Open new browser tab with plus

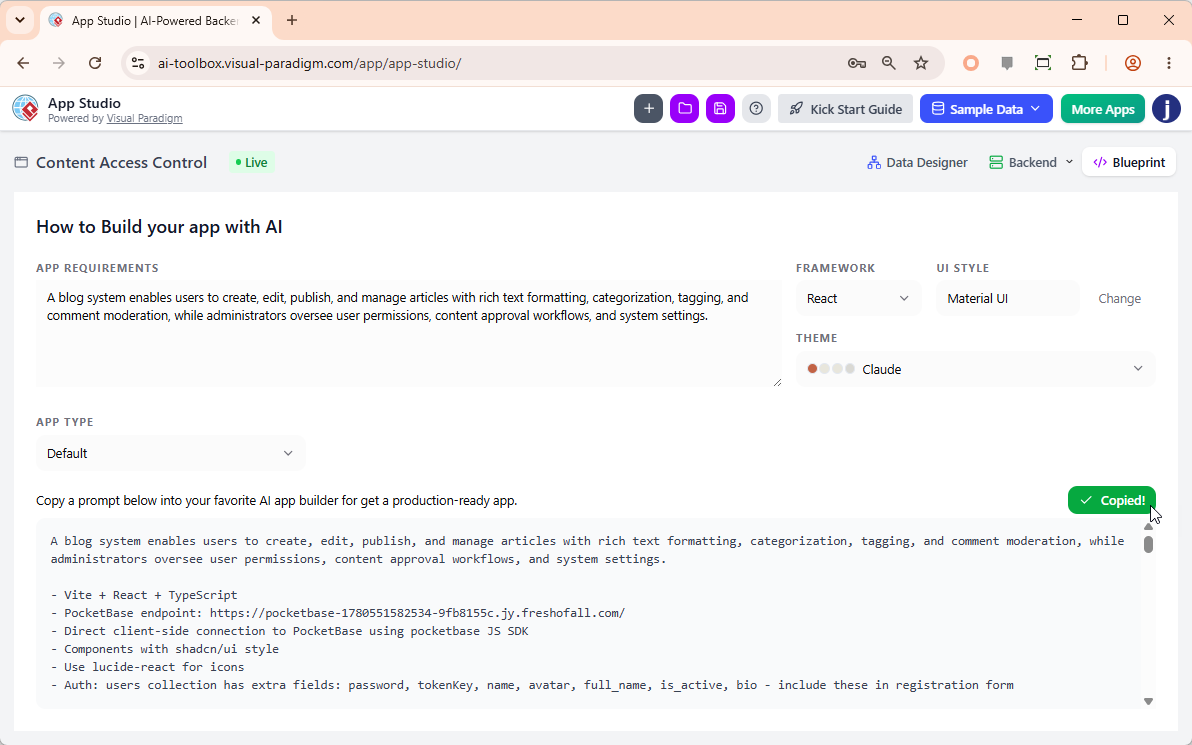coord(292,21)
